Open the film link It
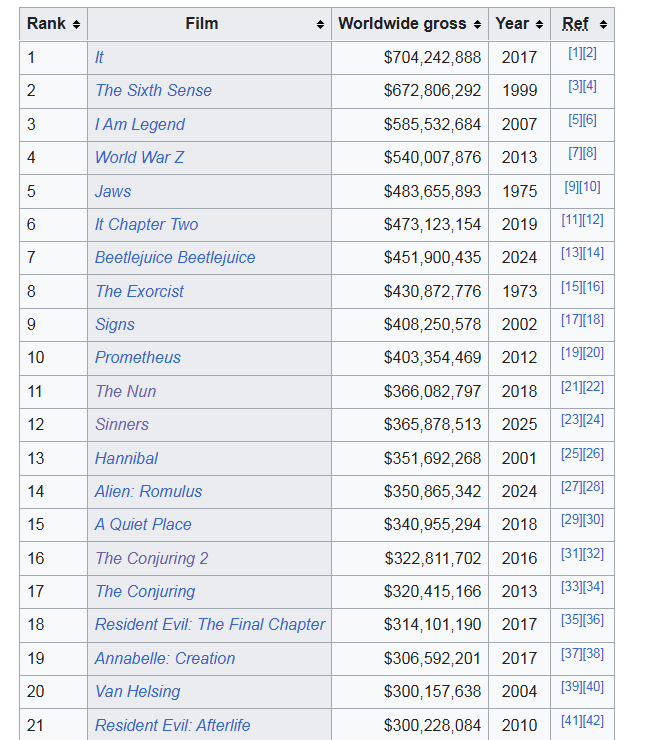The image size is (658, 740). click(99, 58)
